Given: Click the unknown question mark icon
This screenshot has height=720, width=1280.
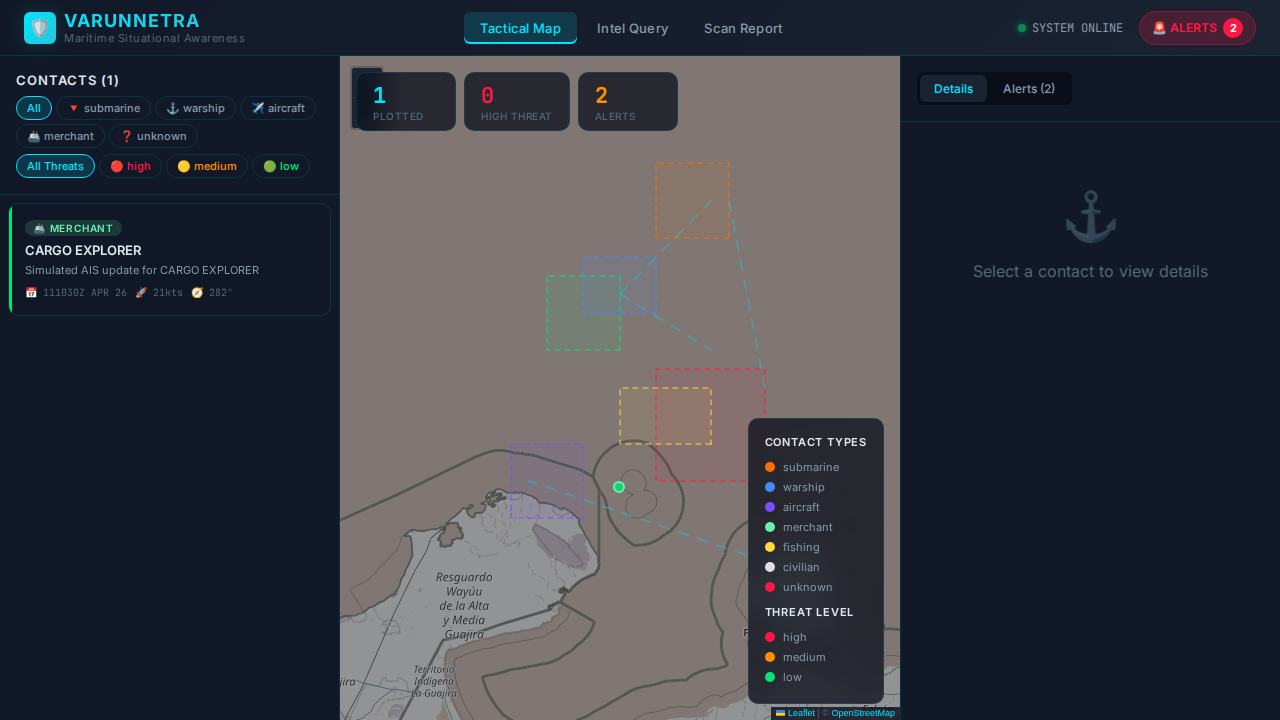Looking at the screenshot, I should click(127, 136).
